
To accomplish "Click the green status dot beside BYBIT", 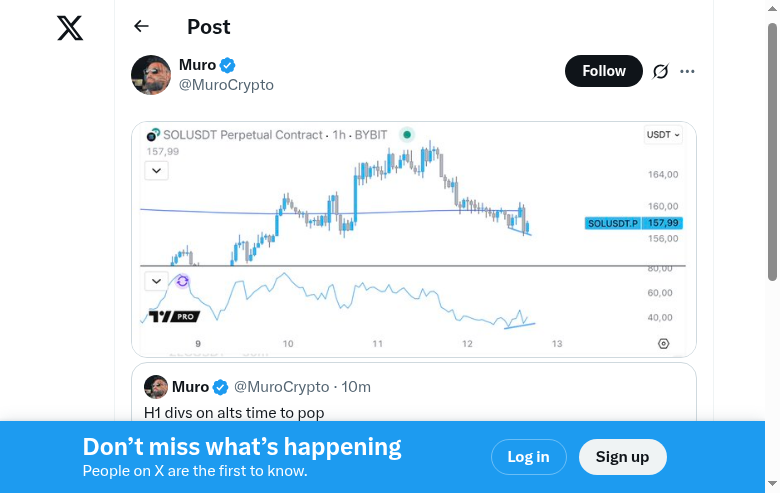I will point(406,134).
